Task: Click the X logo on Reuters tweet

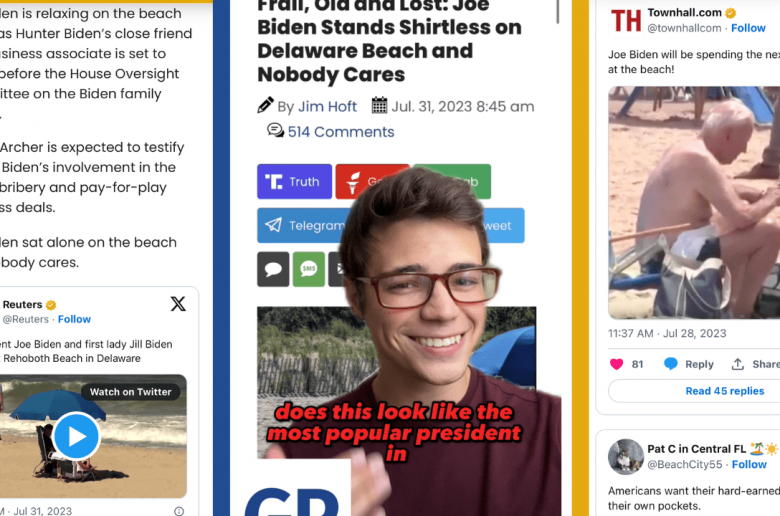Action: (178, 304)
